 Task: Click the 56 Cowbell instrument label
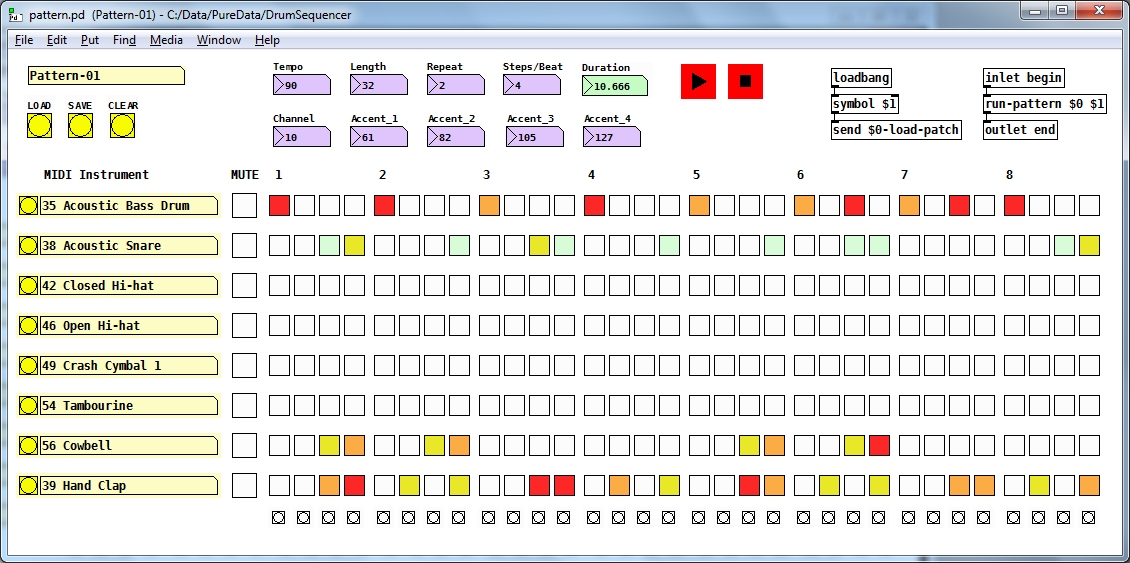pos(129,445)
